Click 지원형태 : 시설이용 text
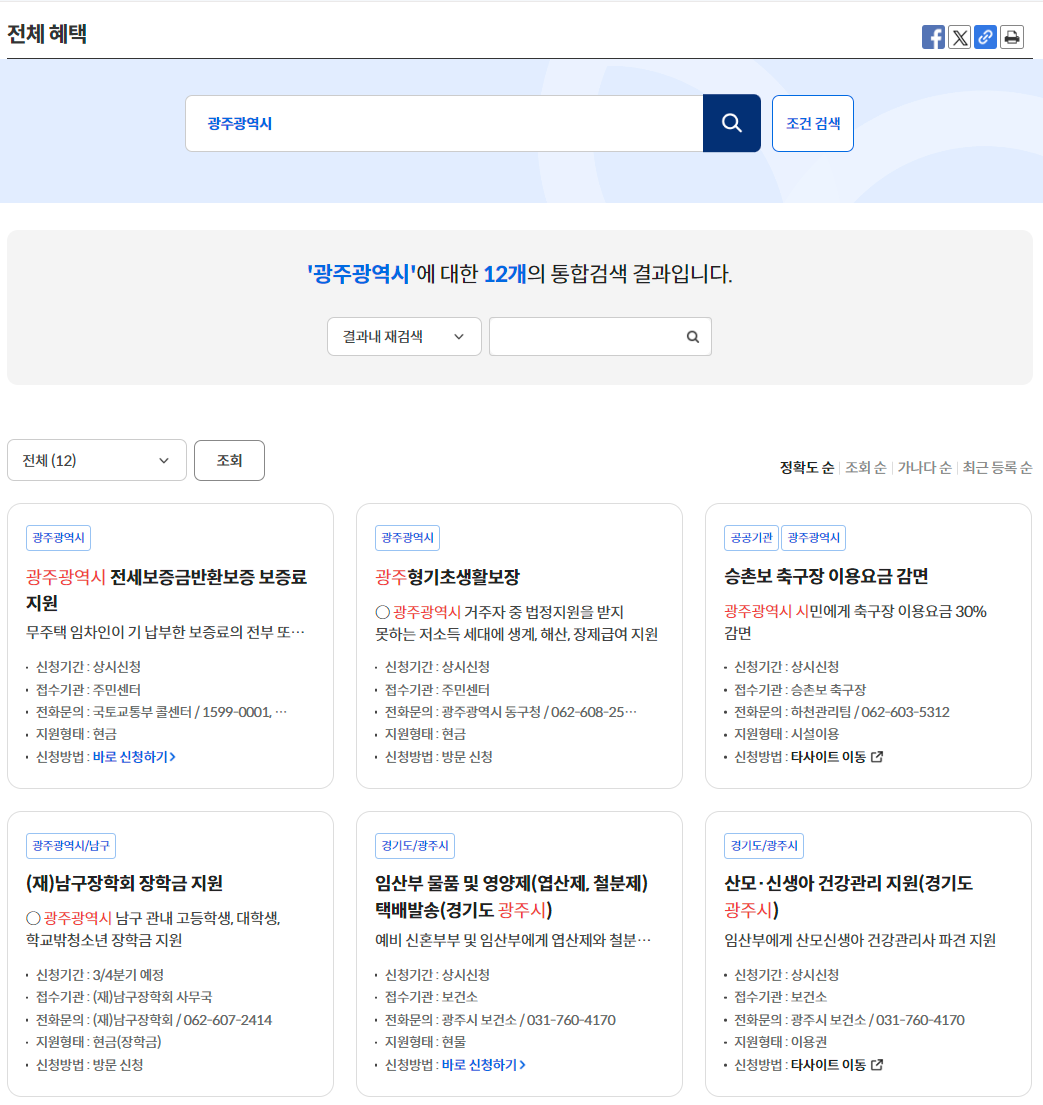The height and width of the screenshot is (1105, 1043). coord(786,734)
